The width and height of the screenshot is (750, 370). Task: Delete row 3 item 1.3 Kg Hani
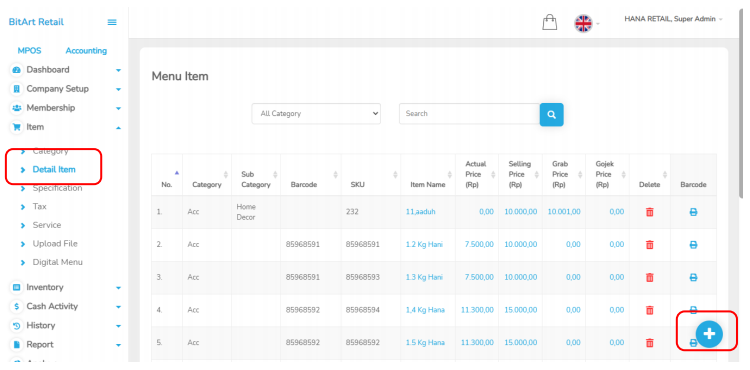click(x=650, y=277)
